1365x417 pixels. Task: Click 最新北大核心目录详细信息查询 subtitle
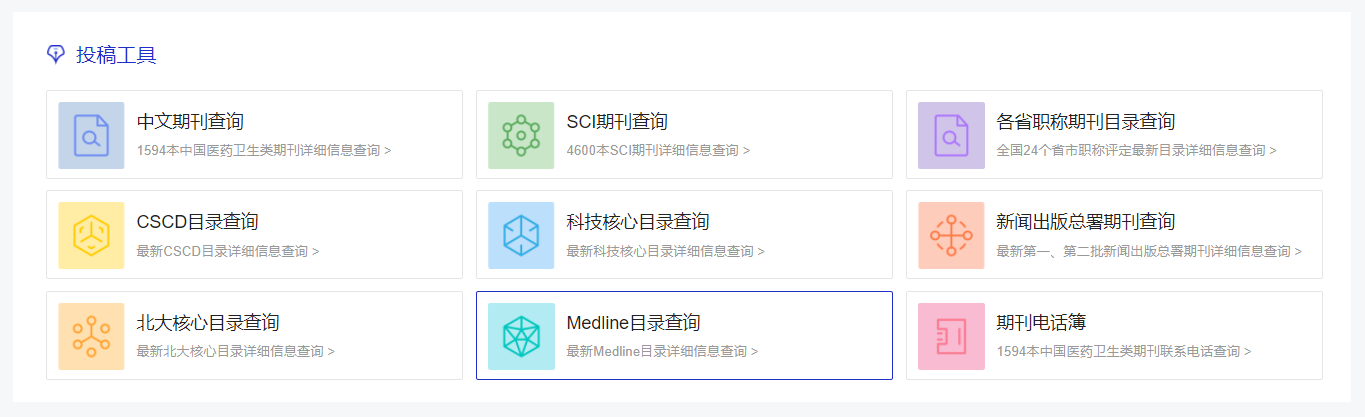coord(235,351)
